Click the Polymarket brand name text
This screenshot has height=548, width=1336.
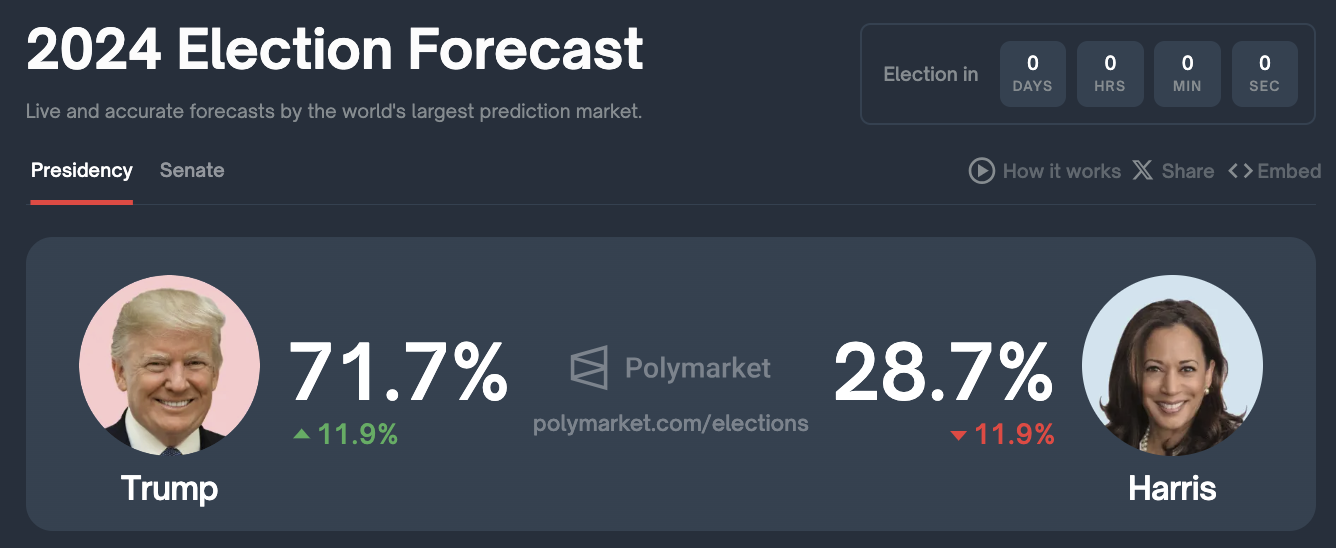coord(698,368)
